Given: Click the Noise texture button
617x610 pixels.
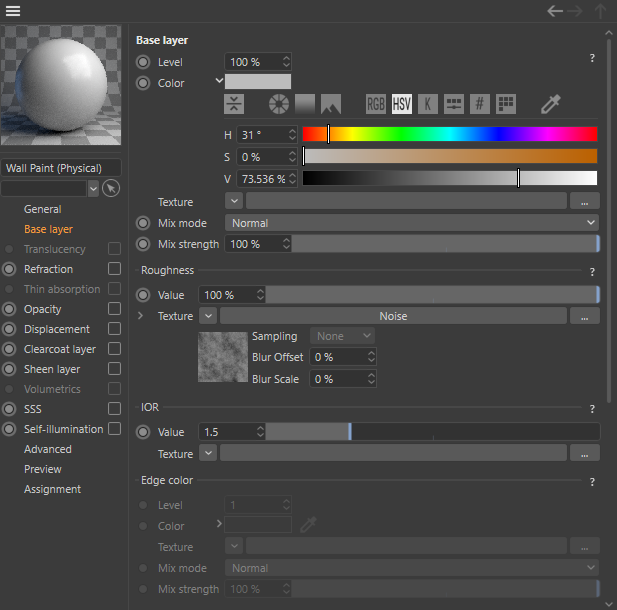Looking at the screenshot, I should click(x=393, y=316).
